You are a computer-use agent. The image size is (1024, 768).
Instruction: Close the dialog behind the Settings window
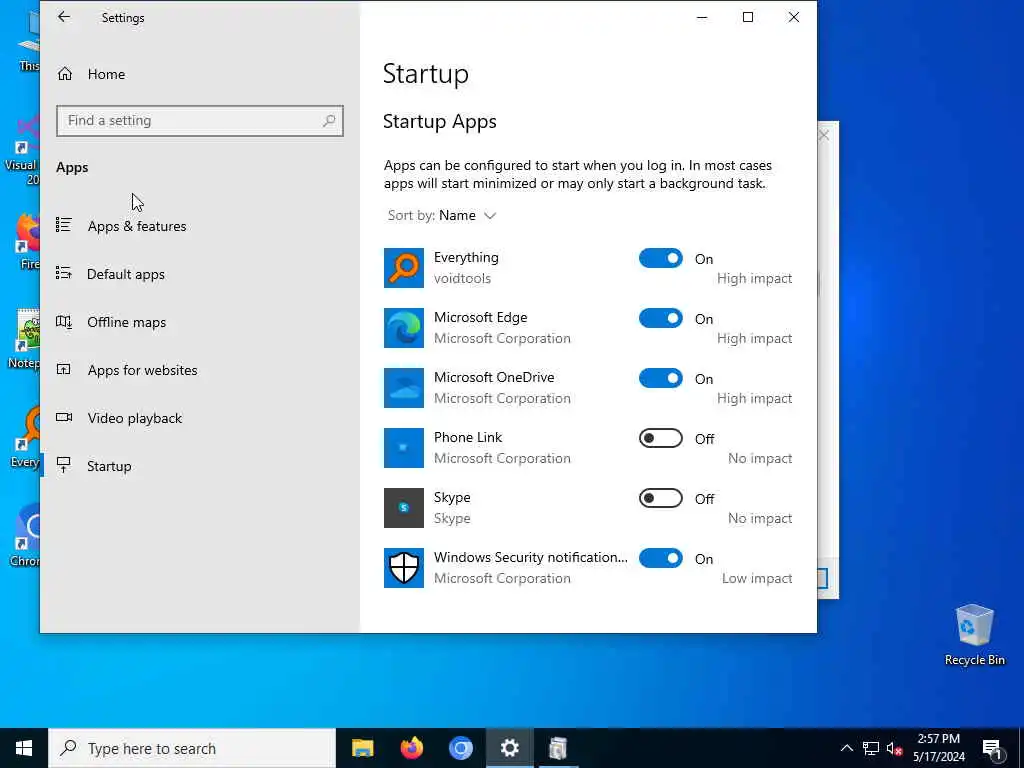[824, 135]
